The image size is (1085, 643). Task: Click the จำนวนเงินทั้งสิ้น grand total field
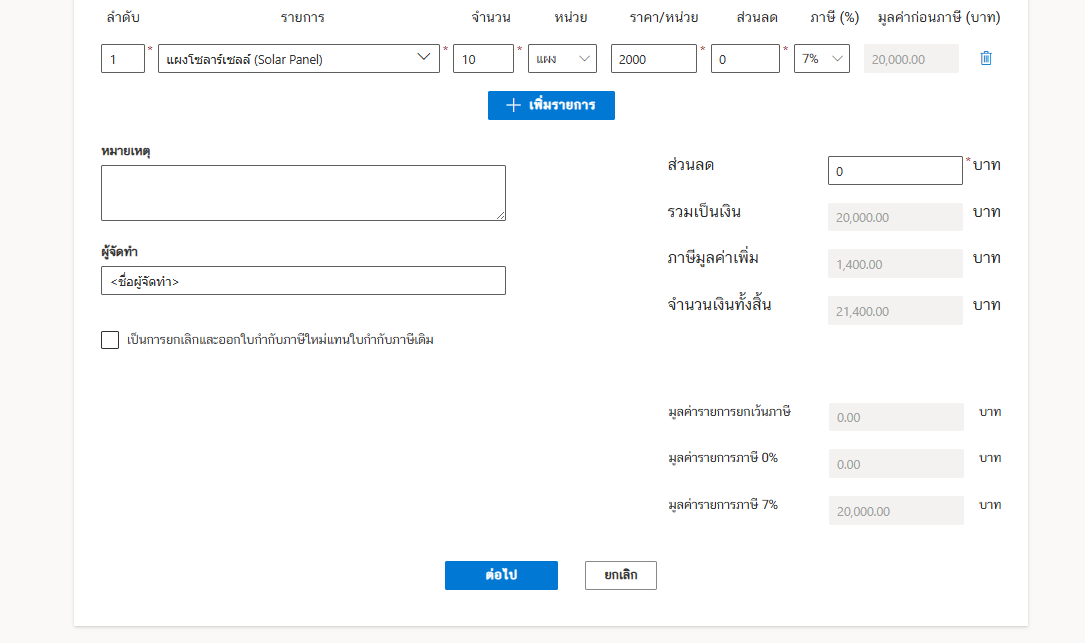(895, 311)
